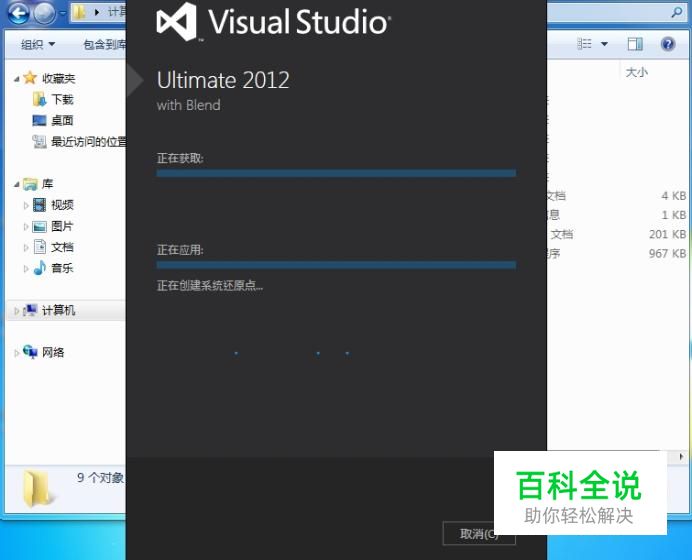This screenshot has width=692, height=560.
Task: Open 桌面 in the favorites list
Action: tap(62, 120)
